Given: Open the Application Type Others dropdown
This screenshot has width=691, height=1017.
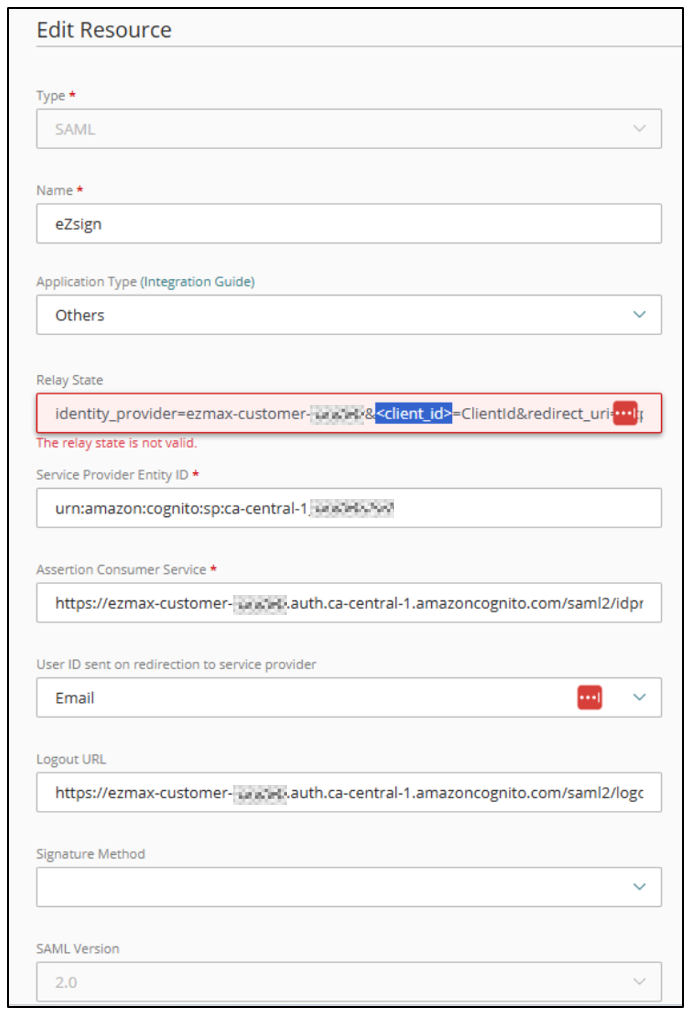Looking at the screenshot, I should (349, 315).
